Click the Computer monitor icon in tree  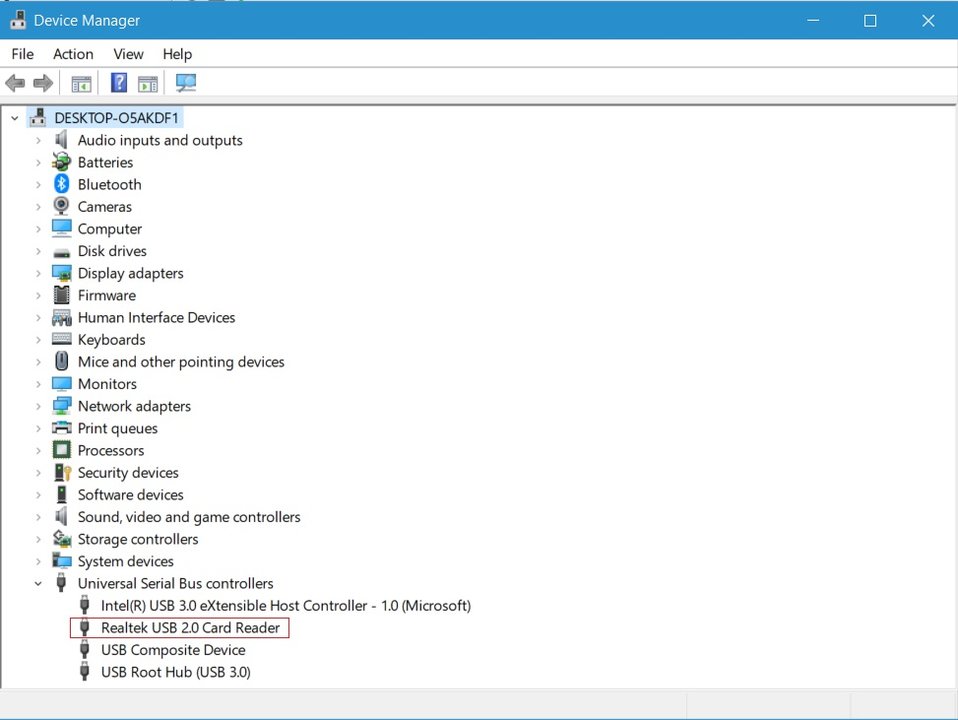(x=61, y=228)
